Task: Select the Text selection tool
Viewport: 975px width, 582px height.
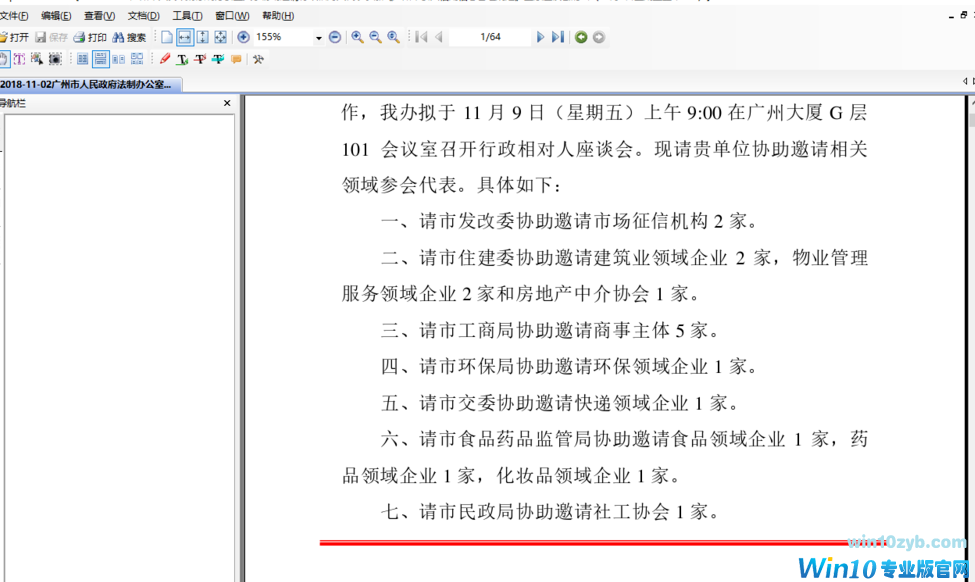Action: pos(20,58)
